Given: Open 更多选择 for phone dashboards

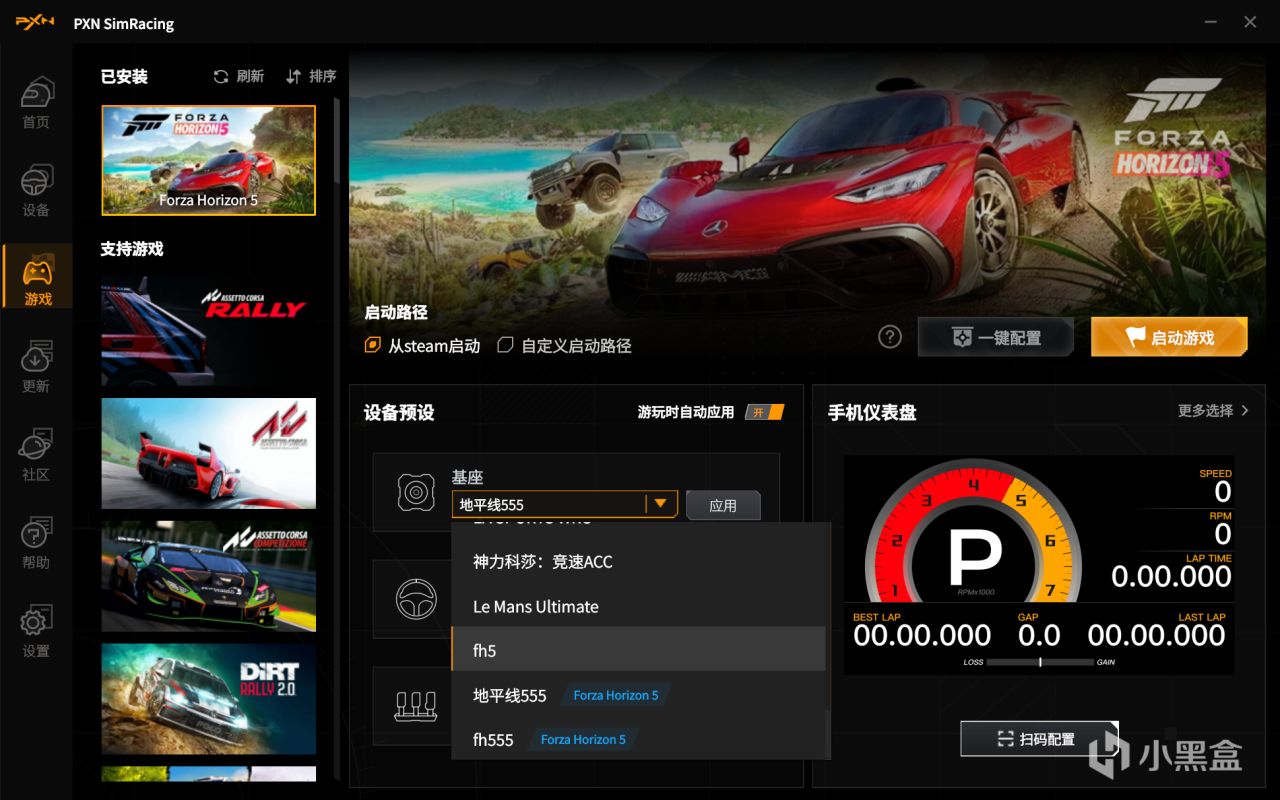Looking at the screenshot, I should pyautogui.click(x=1213, y=411).
